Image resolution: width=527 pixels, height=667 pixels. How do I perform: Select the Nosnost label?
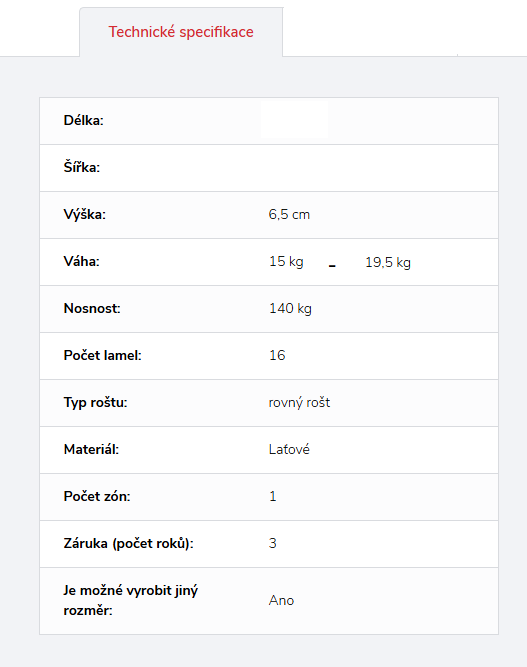pos(92,308)
